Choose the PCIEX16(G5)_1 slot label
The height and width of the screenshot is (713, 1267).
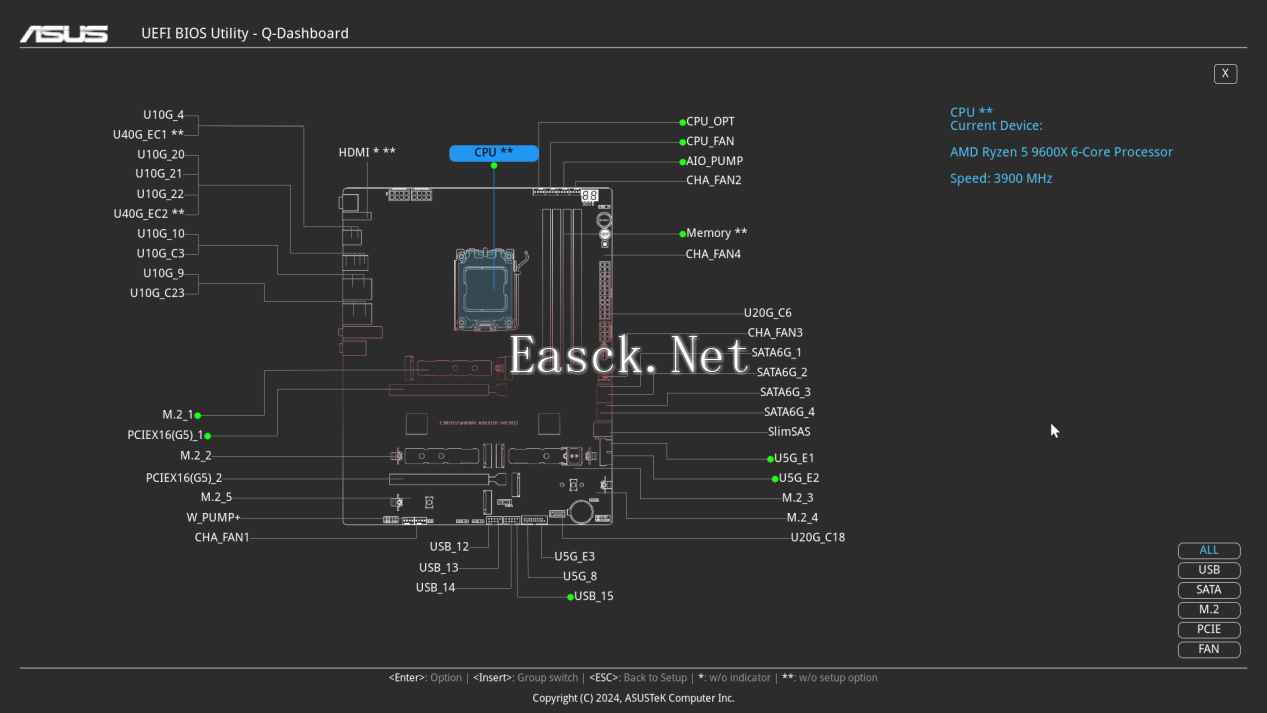[x=165, y=436]
